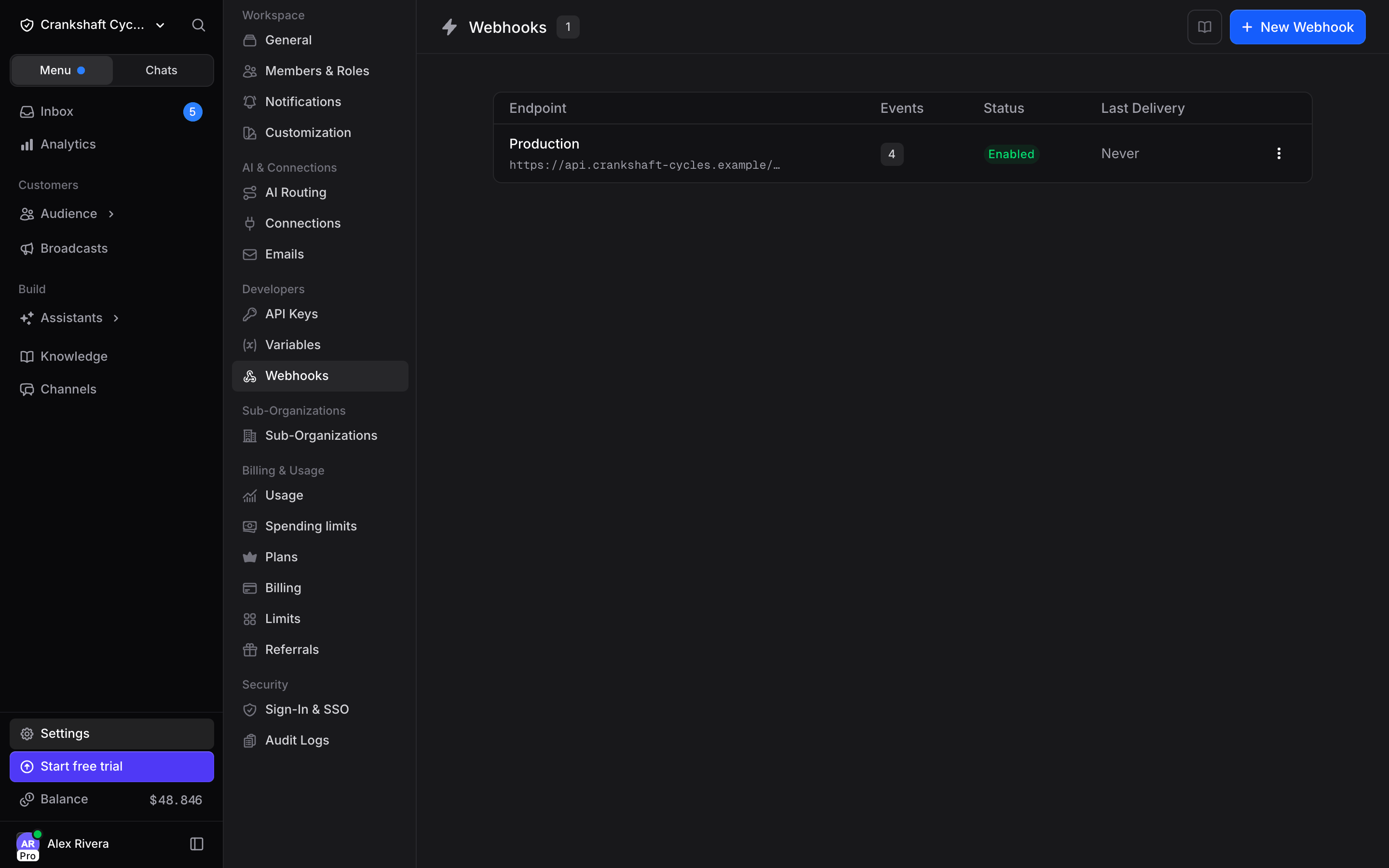Open the Limits page
This screenshot has height=868, width=1389.
coord(320,619)
